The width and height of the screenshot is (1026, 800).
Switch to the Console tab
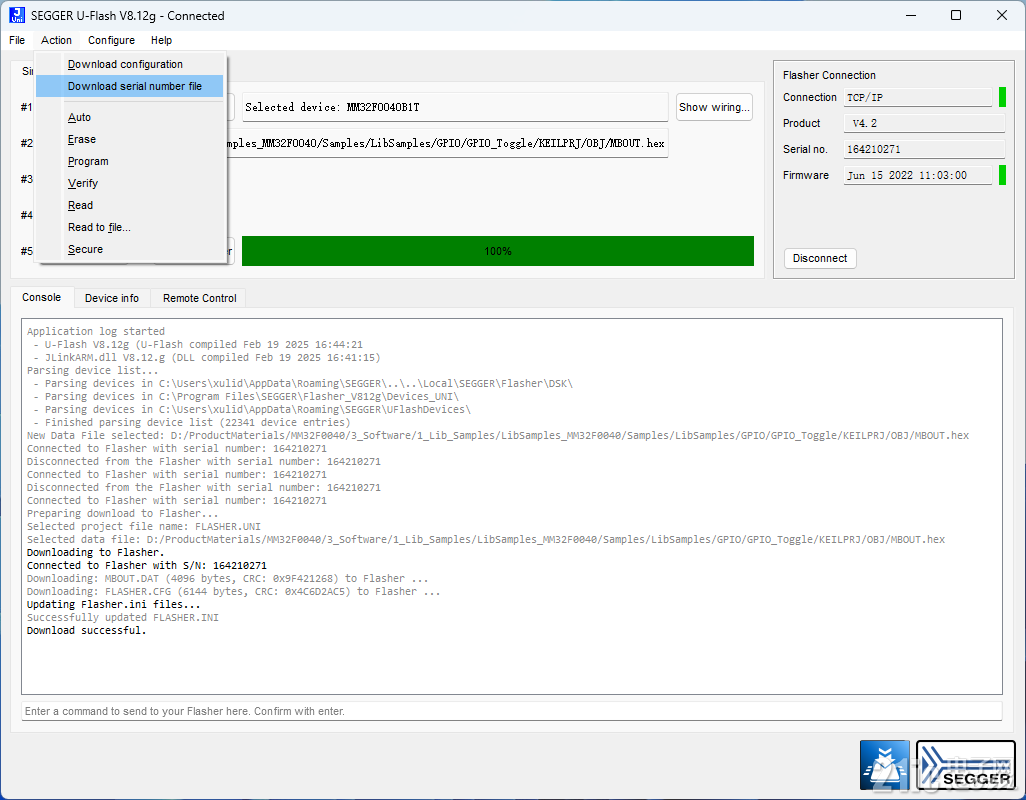click(42, 297)
